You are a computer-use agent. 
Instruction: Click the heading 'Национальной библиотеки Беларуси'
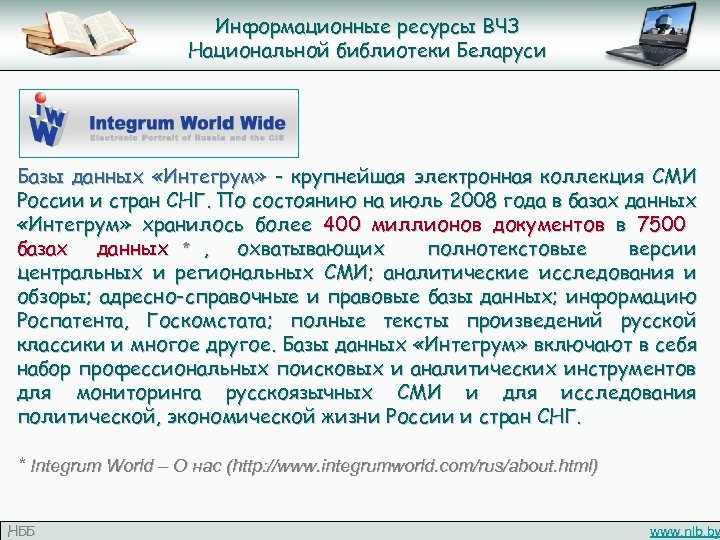367,51
